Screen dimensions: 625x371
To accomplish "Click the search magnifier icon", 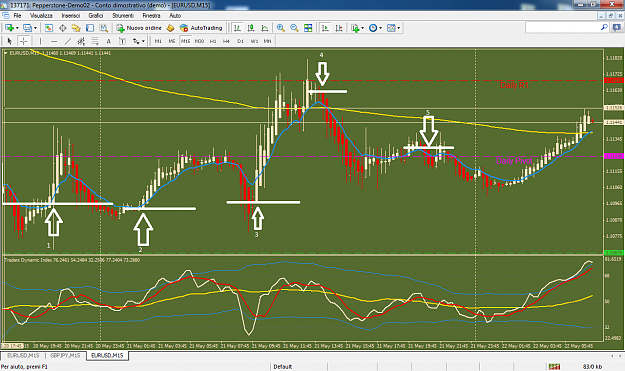I will 604,27.
